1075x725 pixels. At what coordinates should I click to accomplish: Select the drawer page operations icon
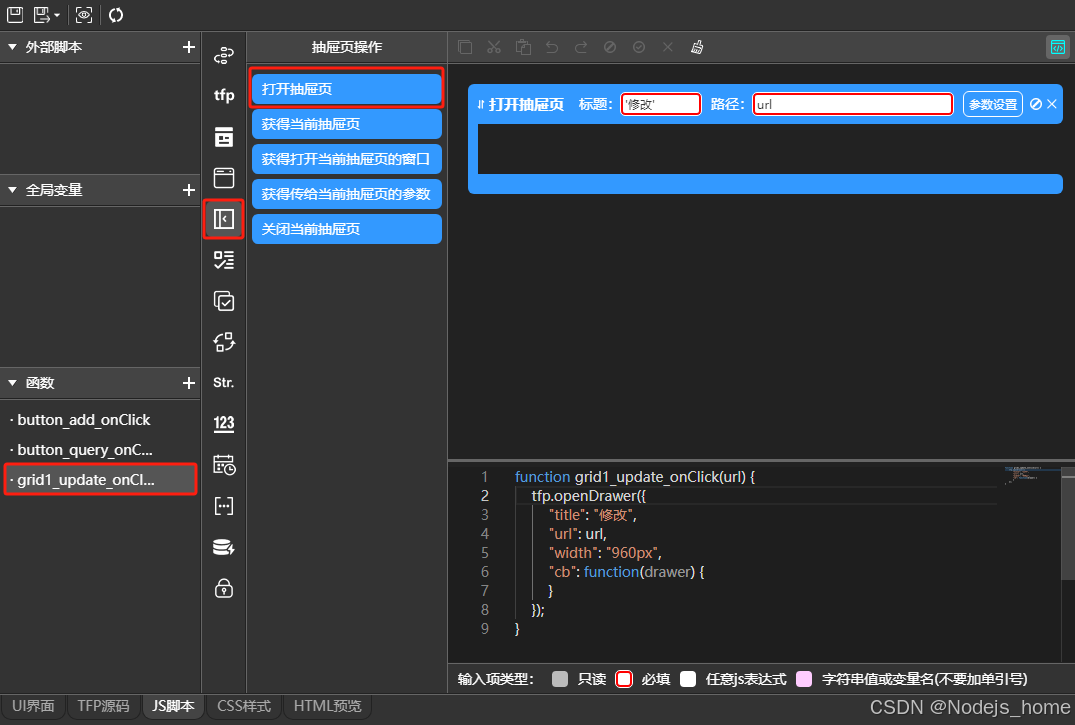224,219
